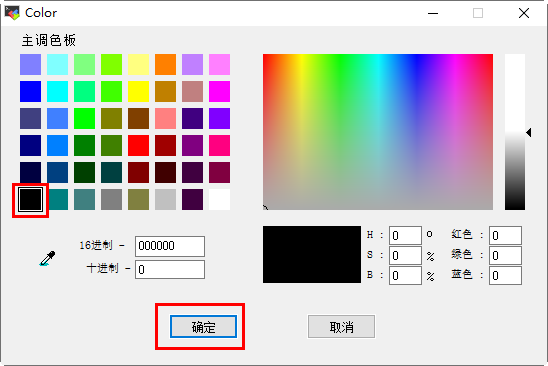Pick the pure blue palette swatch
Image resolution: width=548 pixels, height=366 pixels.
30,91
